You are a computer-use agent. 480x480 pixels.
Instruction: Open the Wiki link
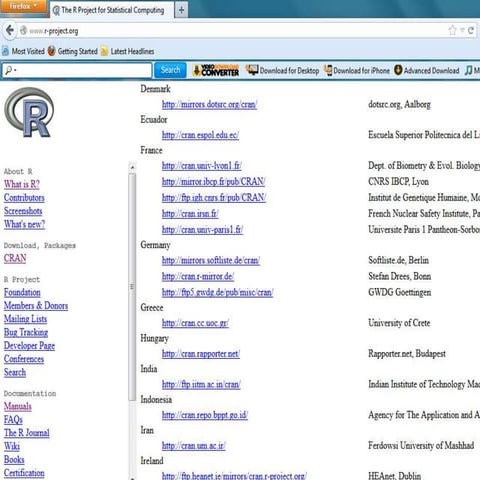pos(12,446)
